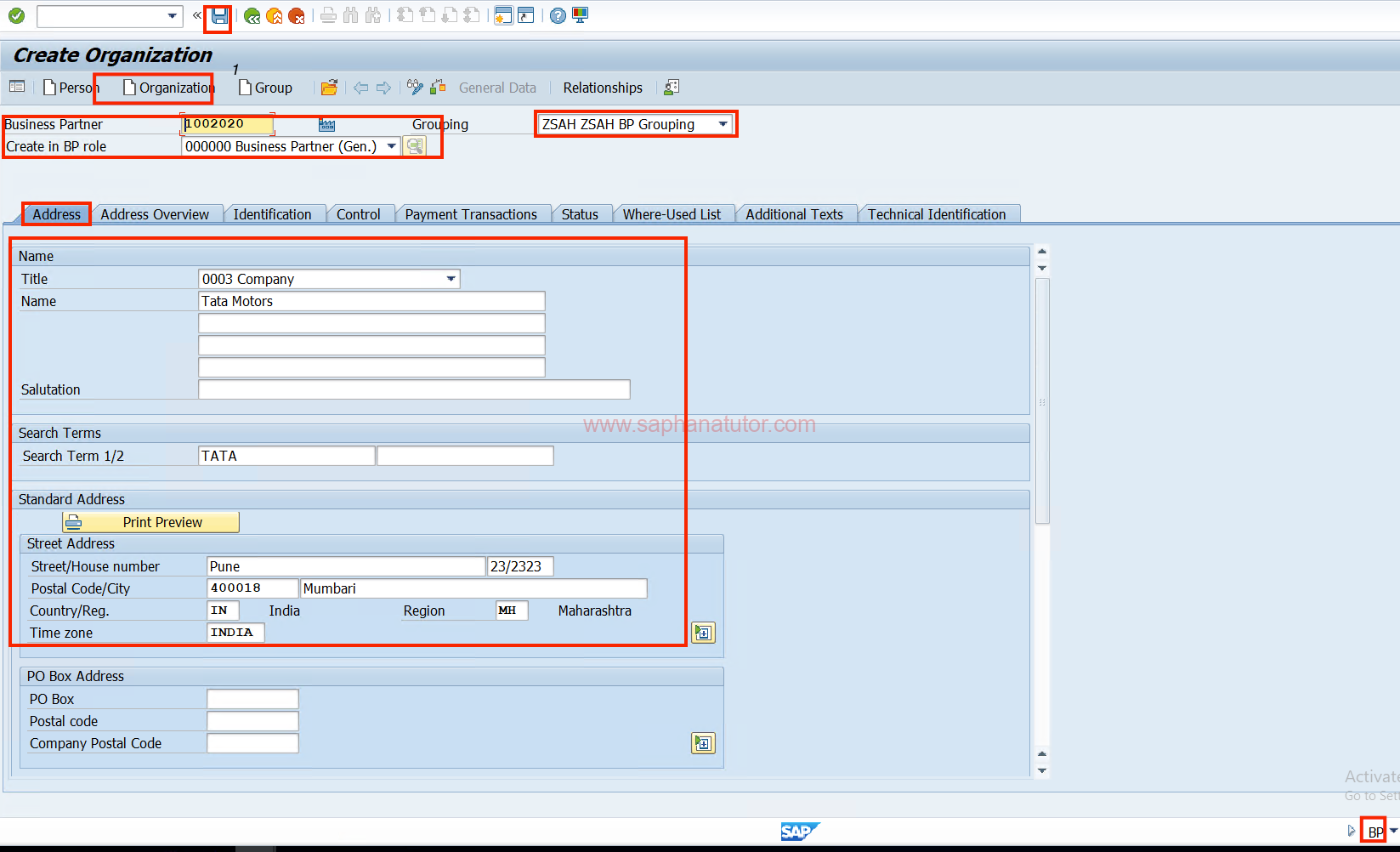Create a new Organization business partner
This screenshot has height=852, width=1400.
167,88
